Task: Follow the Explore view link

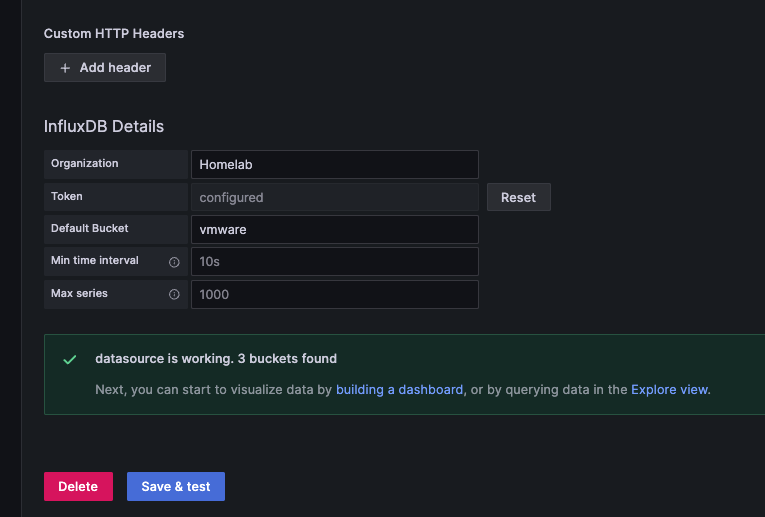Action: (x=669, y=389)
